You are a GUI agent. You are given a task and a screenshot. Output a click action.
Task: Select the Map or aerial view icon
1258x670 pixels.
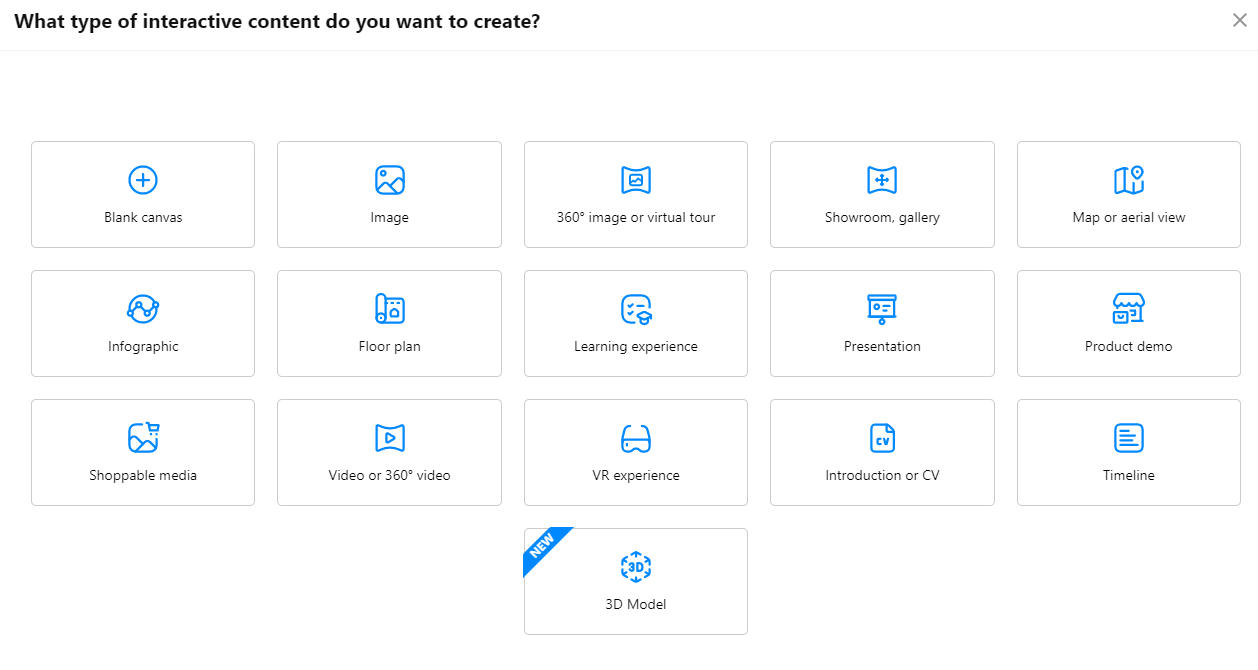(1128, 180)
